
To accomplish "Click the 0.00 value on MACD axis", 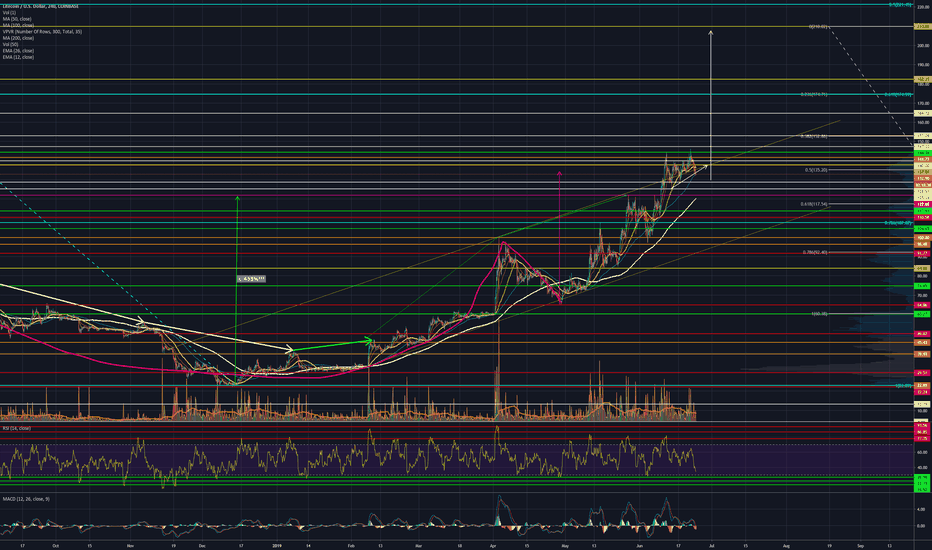I will [x=921, y=526].
